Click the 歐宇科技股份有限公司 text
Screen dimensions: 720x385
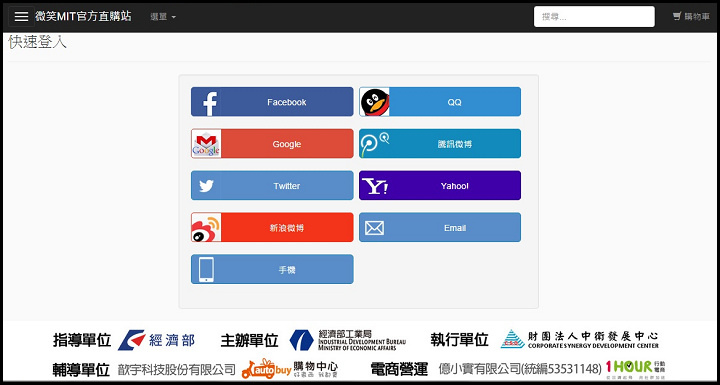(177, 369)
